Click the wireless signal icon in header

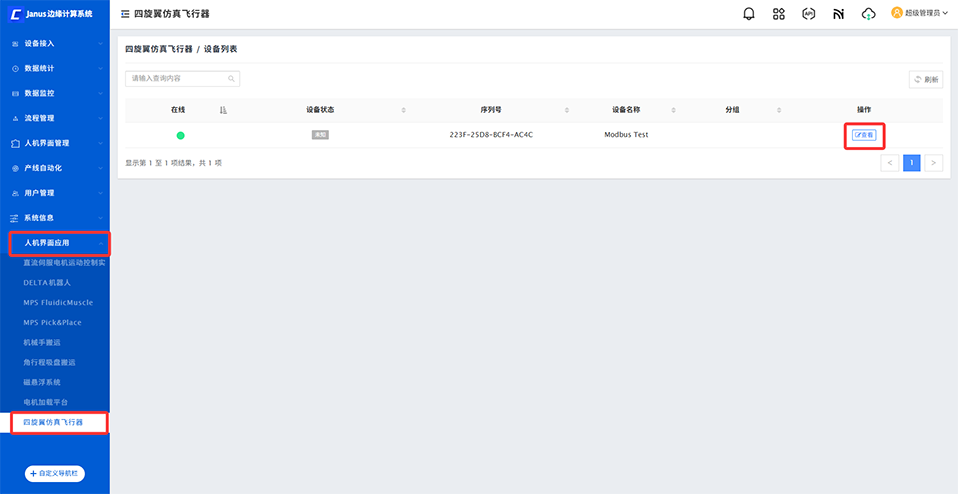coord(839,13)
